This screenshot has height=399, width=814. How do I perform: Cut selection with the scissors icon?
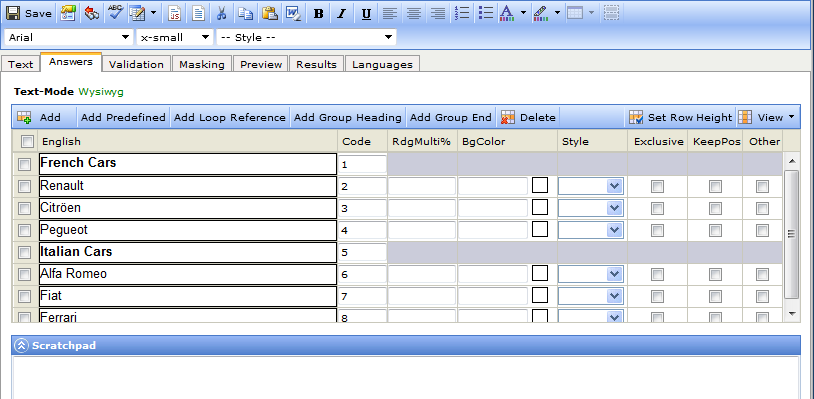coord(222,13)
